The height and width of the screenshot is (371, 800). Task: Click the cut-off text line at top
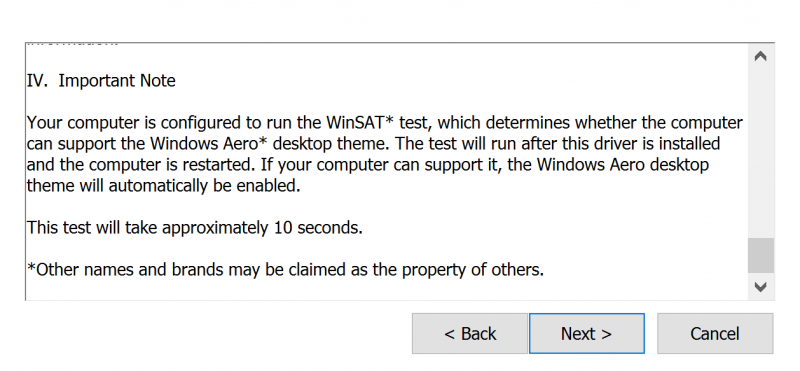(x=72, y=44)
